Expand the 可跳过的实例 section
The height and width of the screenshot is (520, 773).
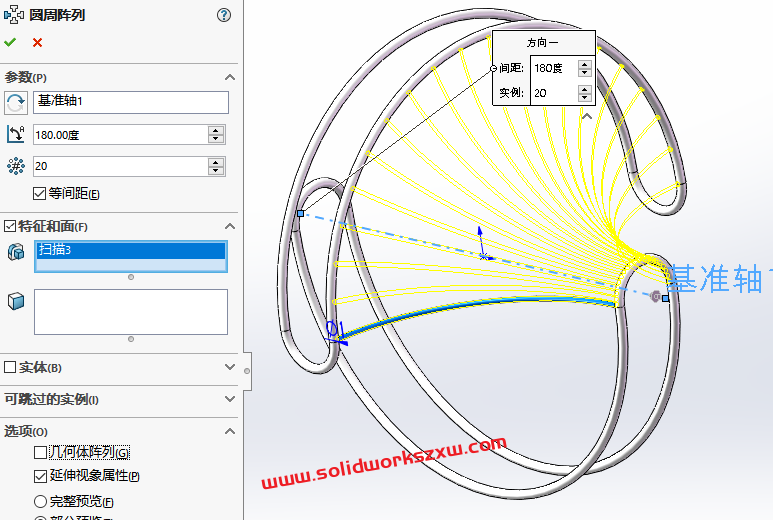(x=230, y=399)
